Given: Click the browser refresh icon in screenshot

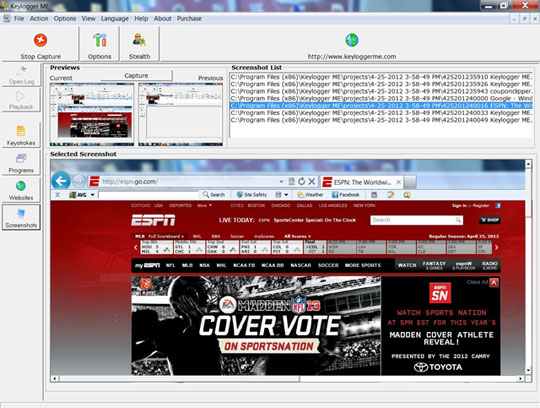Looking at the screenshot, I should tap(302, 181).
